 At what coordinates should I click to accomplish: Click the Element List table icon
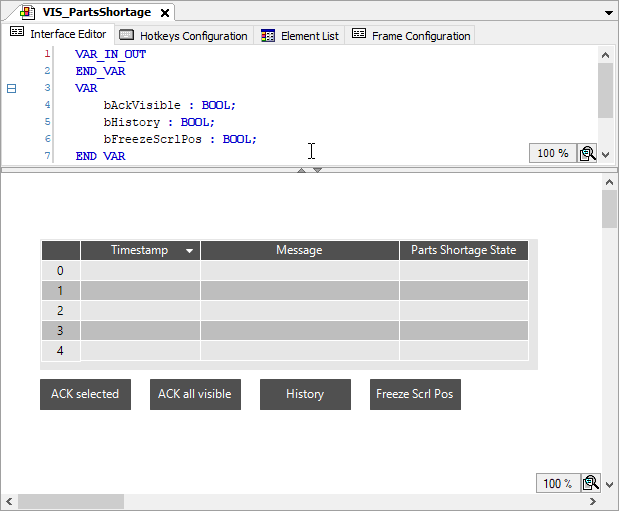point(268,36)
